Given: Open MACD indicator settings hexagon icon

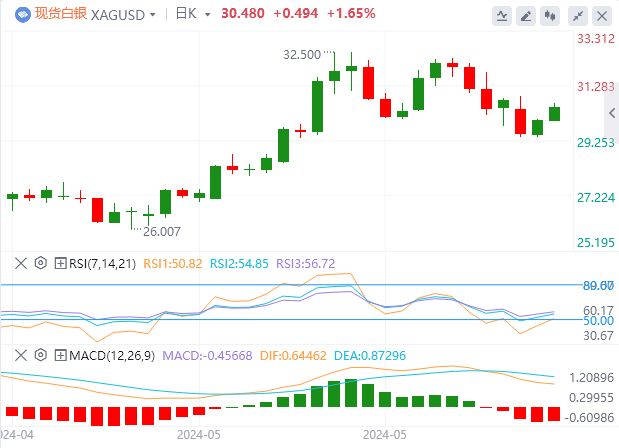Looking at the screenshot, I should [41, 355].
